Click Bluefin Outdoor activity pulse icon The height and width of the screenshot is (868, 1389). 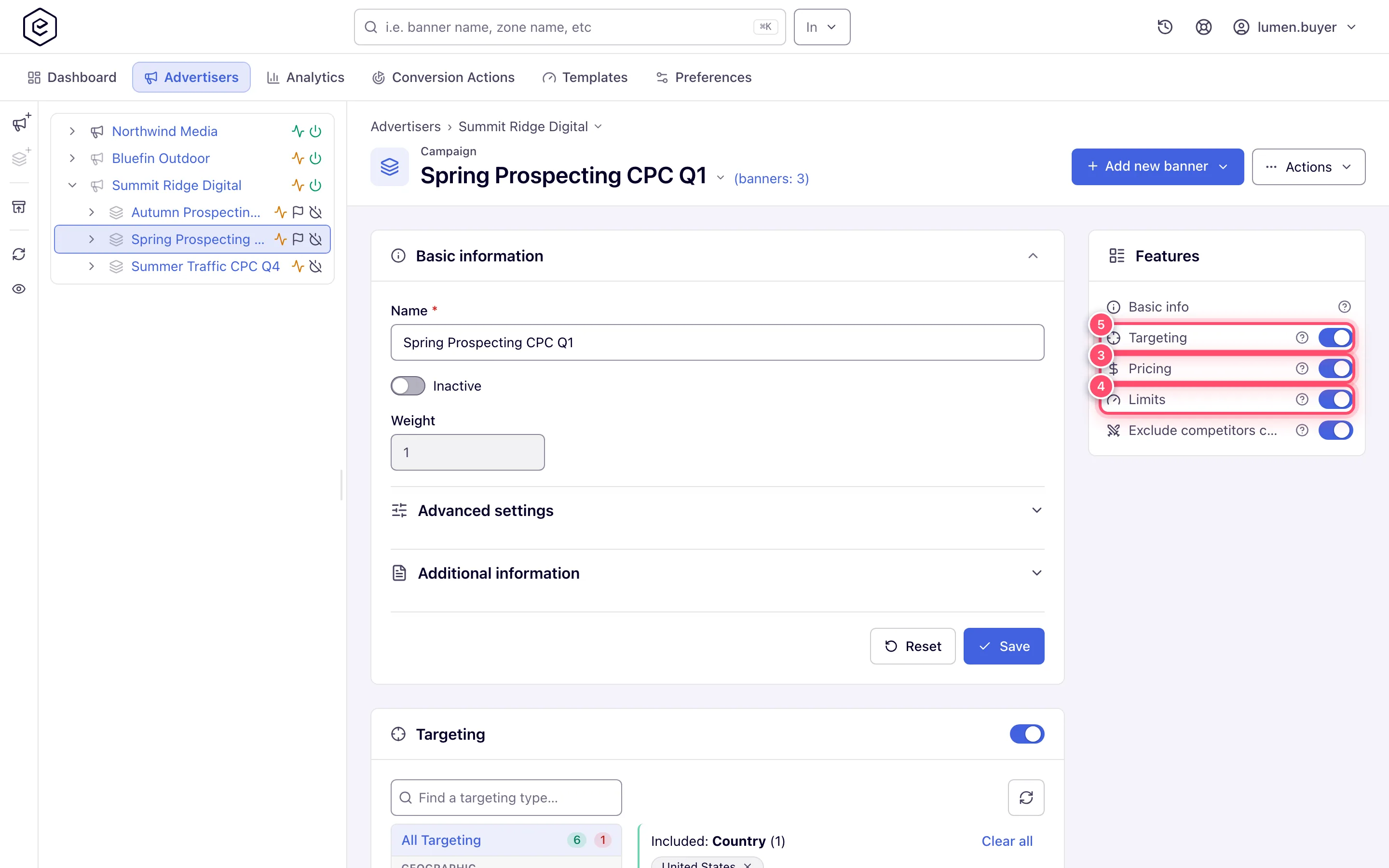point(297,159)
